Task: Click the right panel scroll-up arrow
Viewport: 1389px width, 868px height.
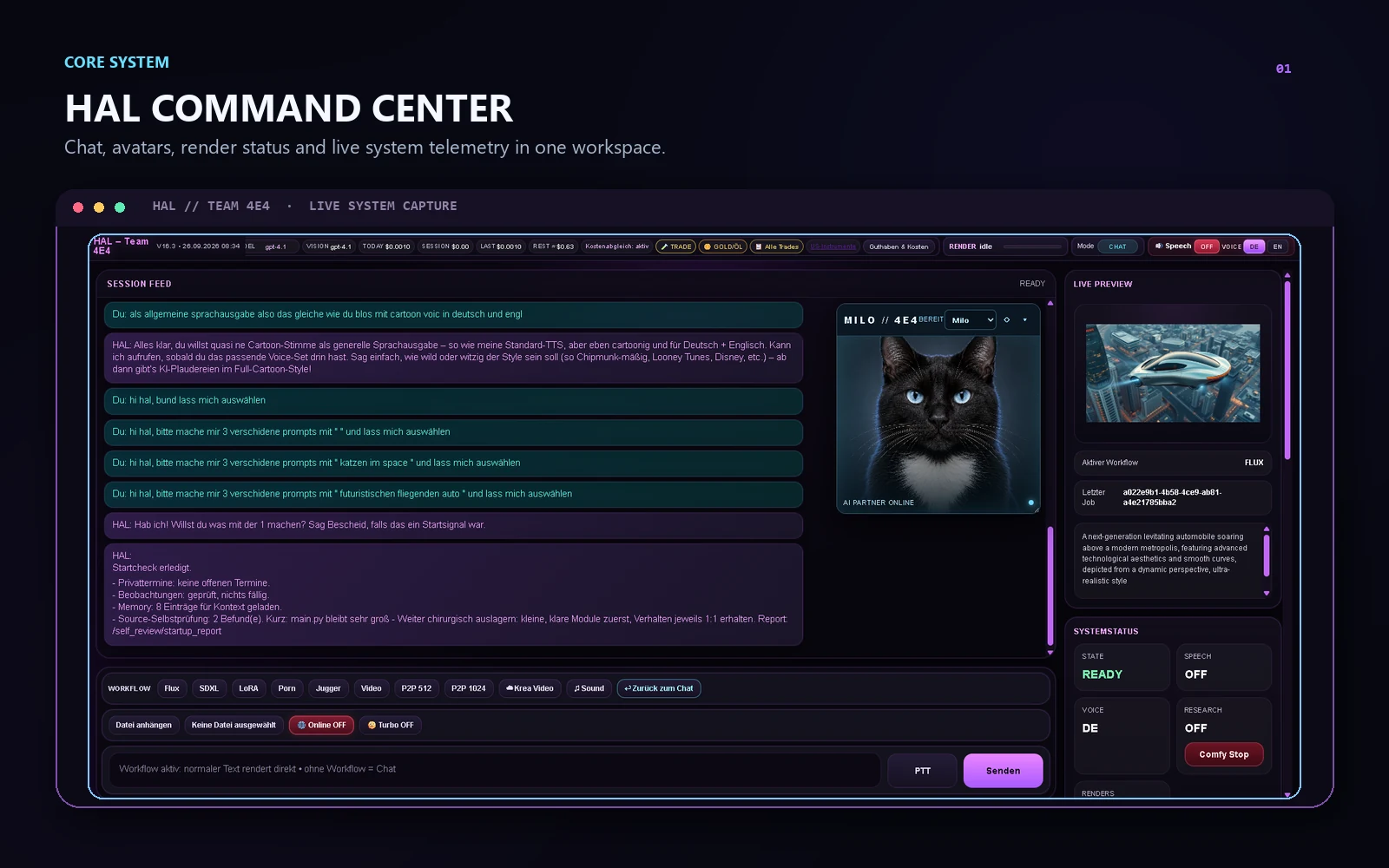Action: point(1287,275)
